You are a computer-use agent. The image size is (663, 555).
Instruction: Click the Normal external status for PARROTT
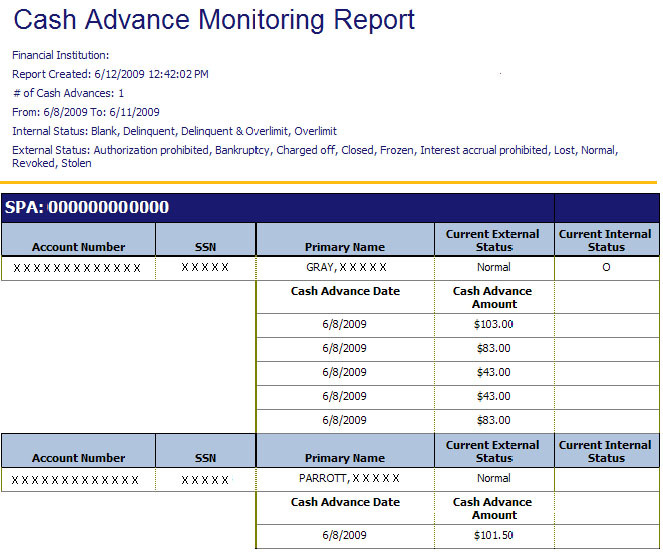493,478
